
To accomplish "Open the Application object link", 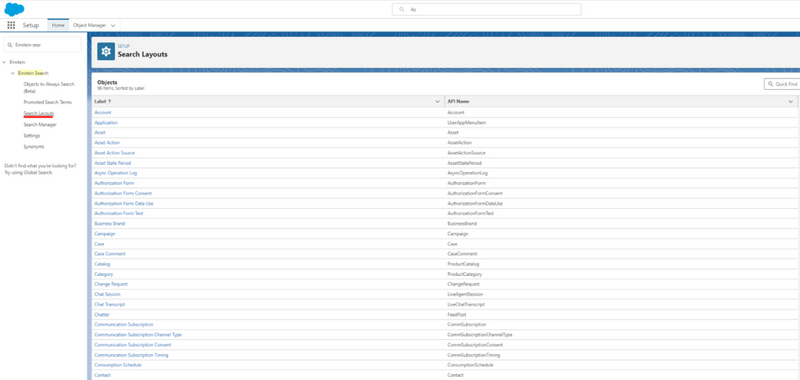I will tap(106, 122).
